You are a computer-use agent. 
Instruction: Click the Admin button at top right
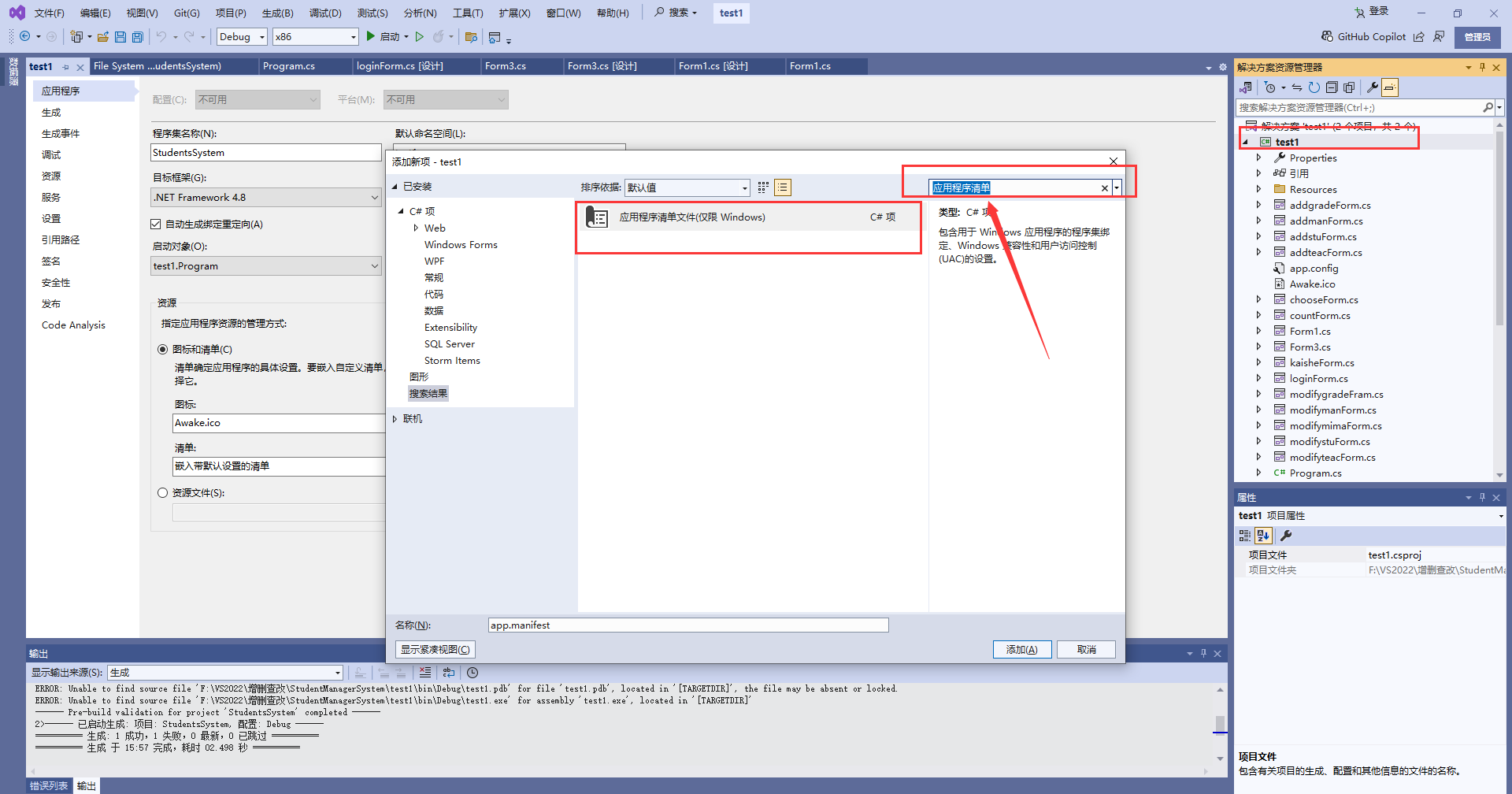[x=1477, y=37]
